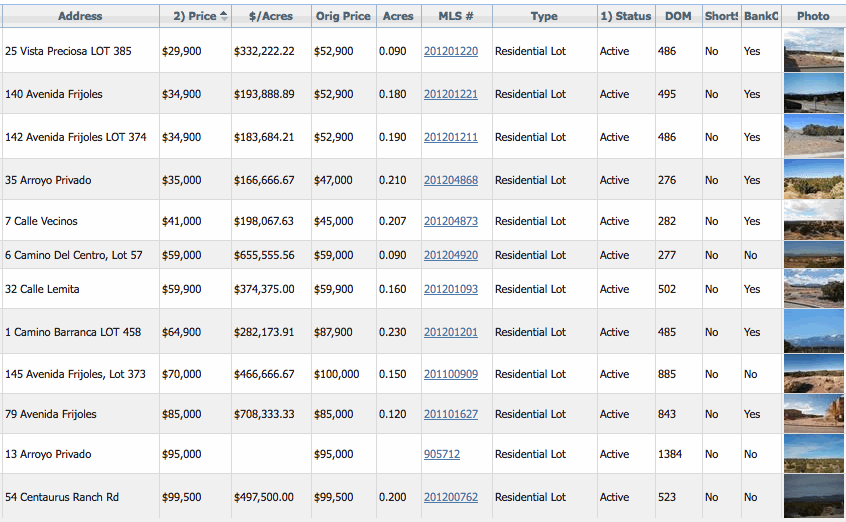Sort by the Acres column header
Image resolution: width=846 pixels, height=522 pixels.
pyautogui.click(x=398, y=16)
